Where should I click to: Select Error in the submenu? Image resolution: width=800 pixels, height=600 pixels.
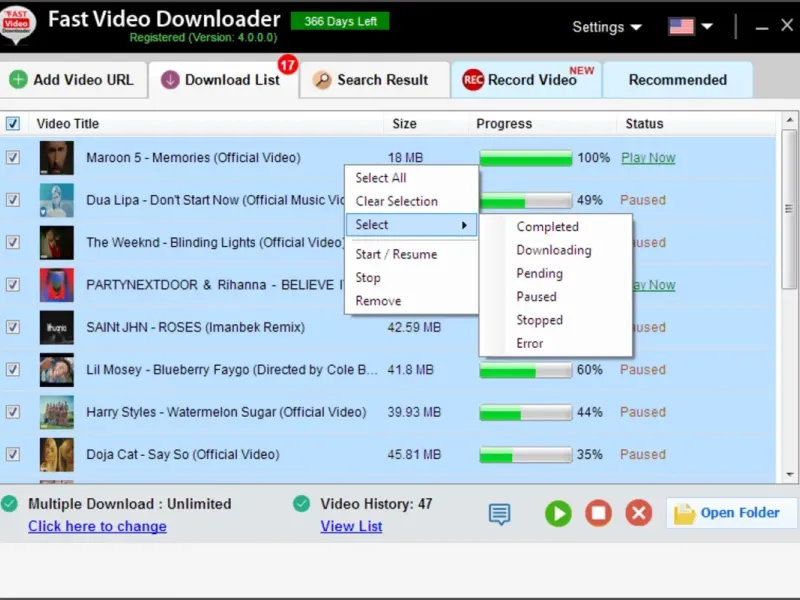coord(556,343)
